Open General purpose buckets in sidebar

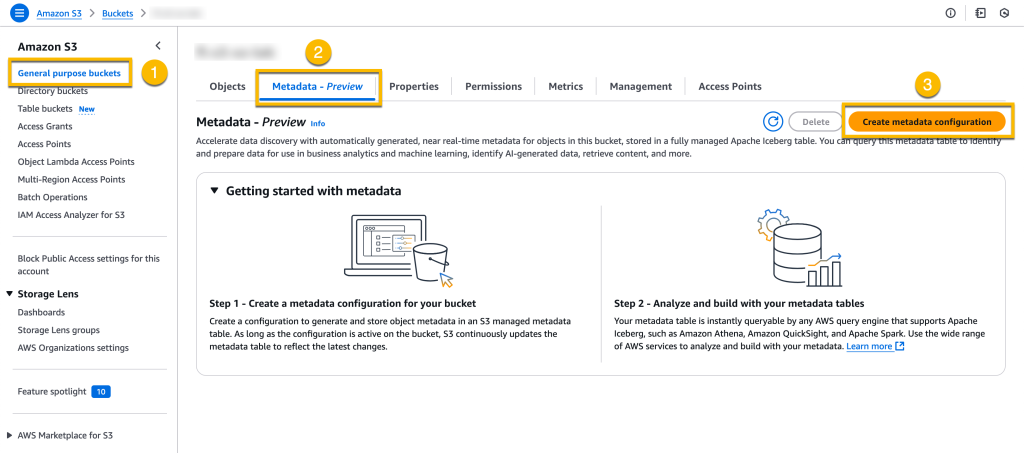[69, 73]
